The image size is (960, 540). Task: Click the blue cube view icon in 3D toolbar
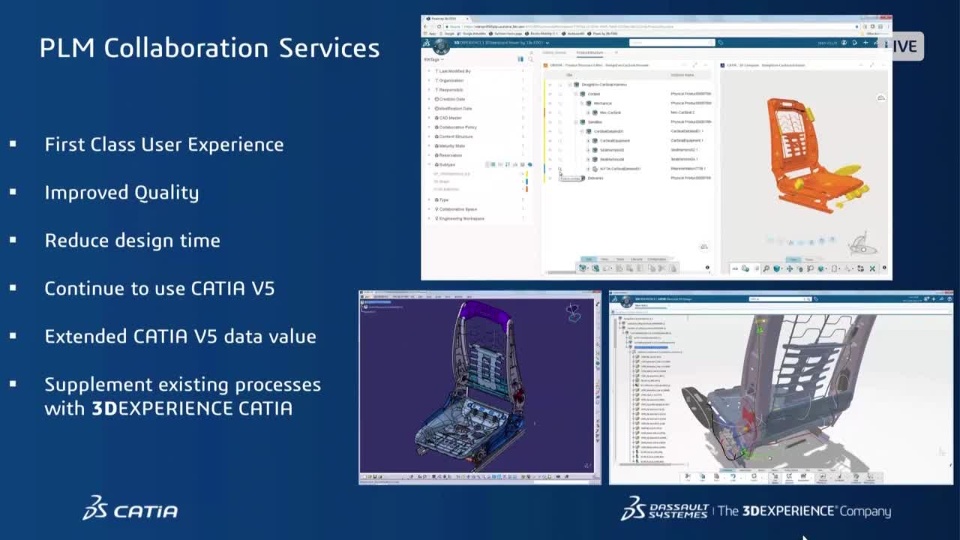tap(777, 269)
